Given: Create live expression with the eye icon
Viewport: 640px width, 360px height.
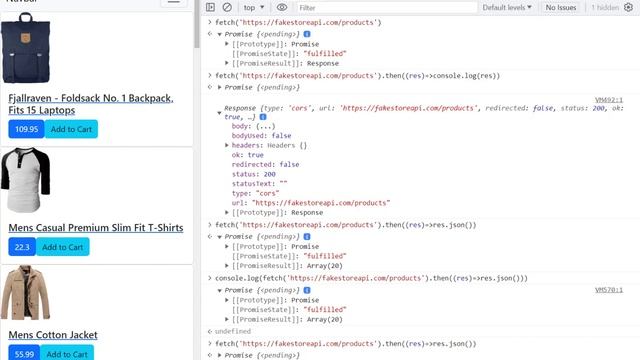Looking at the screenshot, I should click(x=282, y=7).
